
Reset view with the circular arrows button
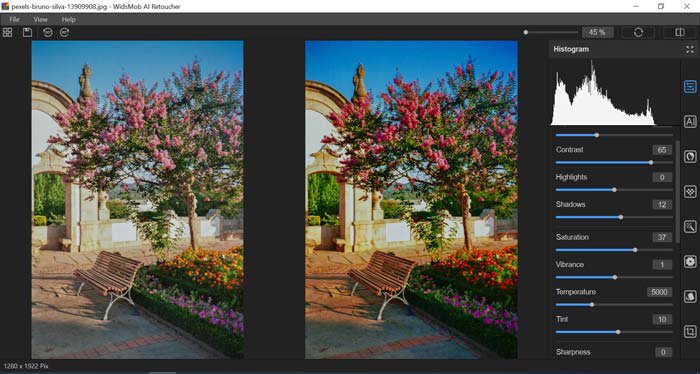click(x=638, y=32)
